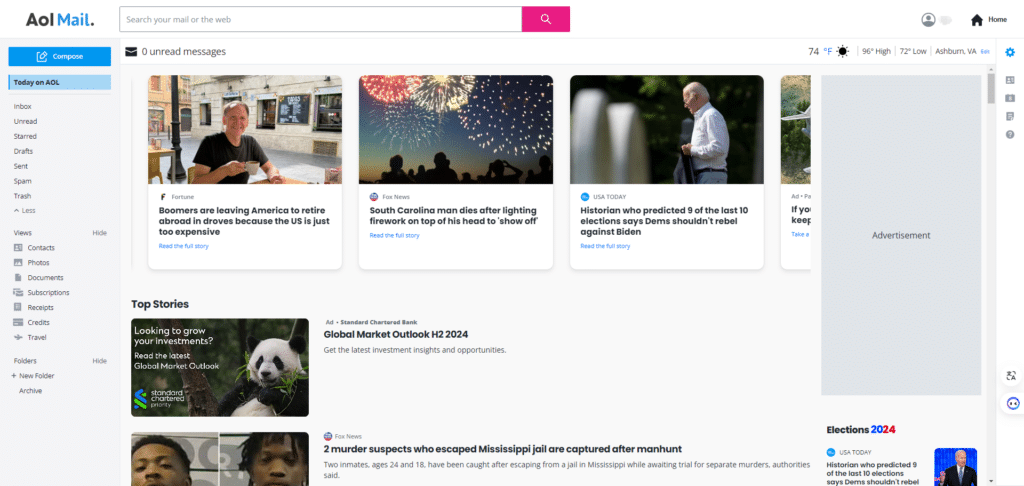Click the Compose button
This screenshot has height=486, width=1024.
pos(59,56)
